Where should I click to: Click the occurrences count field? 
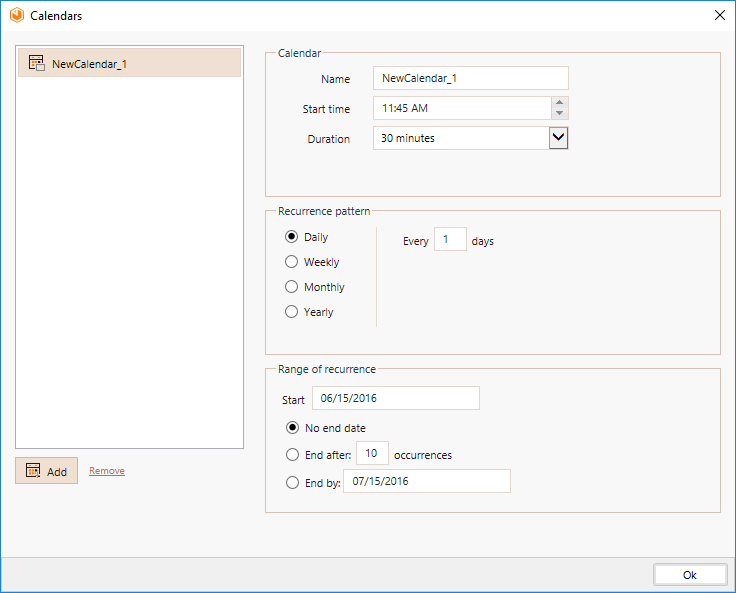[x=372, y=453]
